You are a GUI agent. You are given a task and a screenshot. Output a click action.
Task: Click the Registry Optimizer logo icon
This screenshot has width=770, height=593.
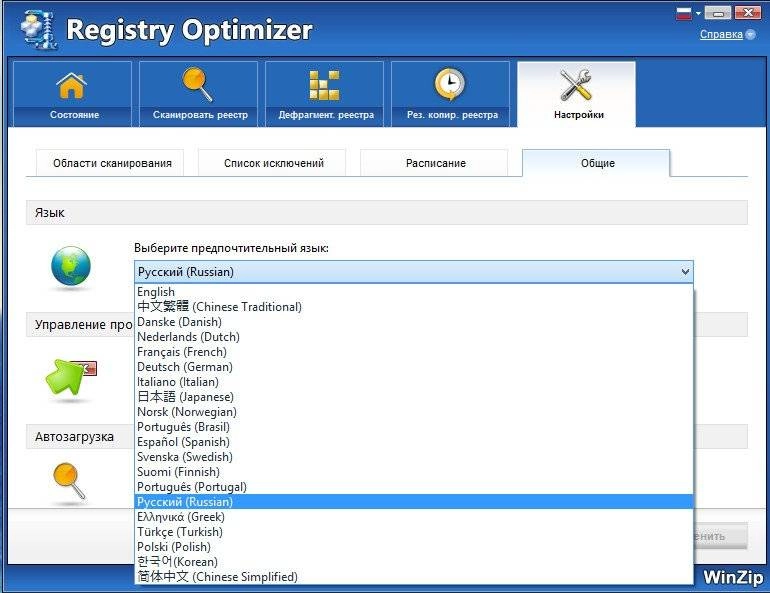click(x=39, y=29)
